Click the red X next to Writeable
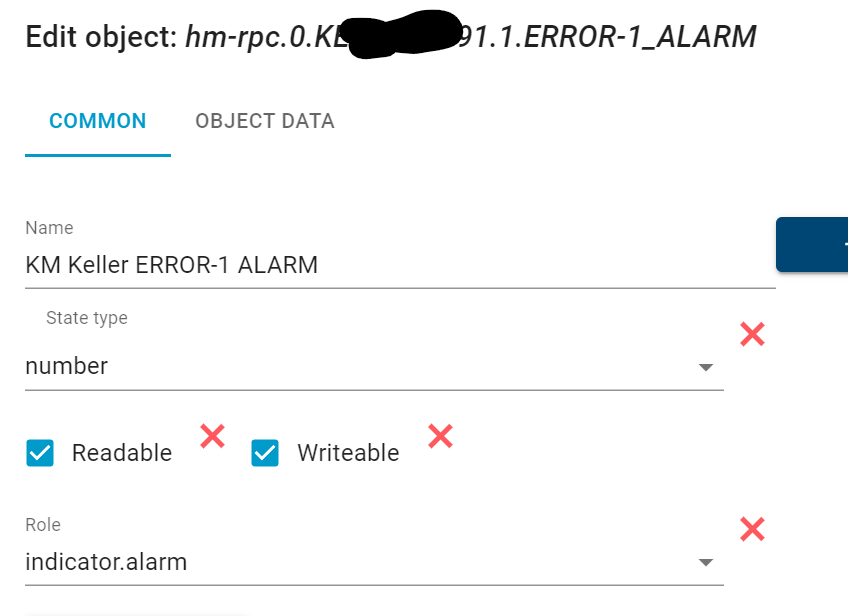This screenshot has height=616, width=848. [440, 435]
